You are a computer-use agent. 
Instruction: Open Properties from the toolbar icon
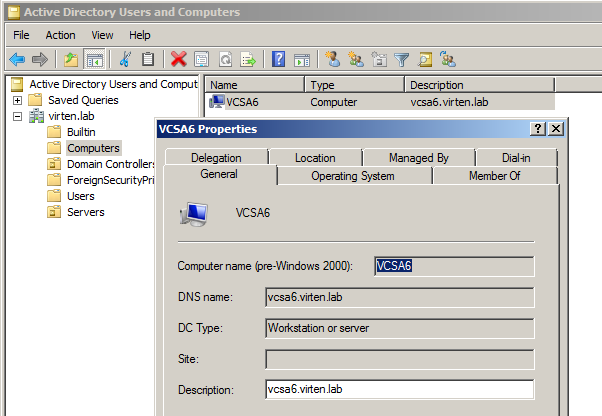tap(202, 59)
